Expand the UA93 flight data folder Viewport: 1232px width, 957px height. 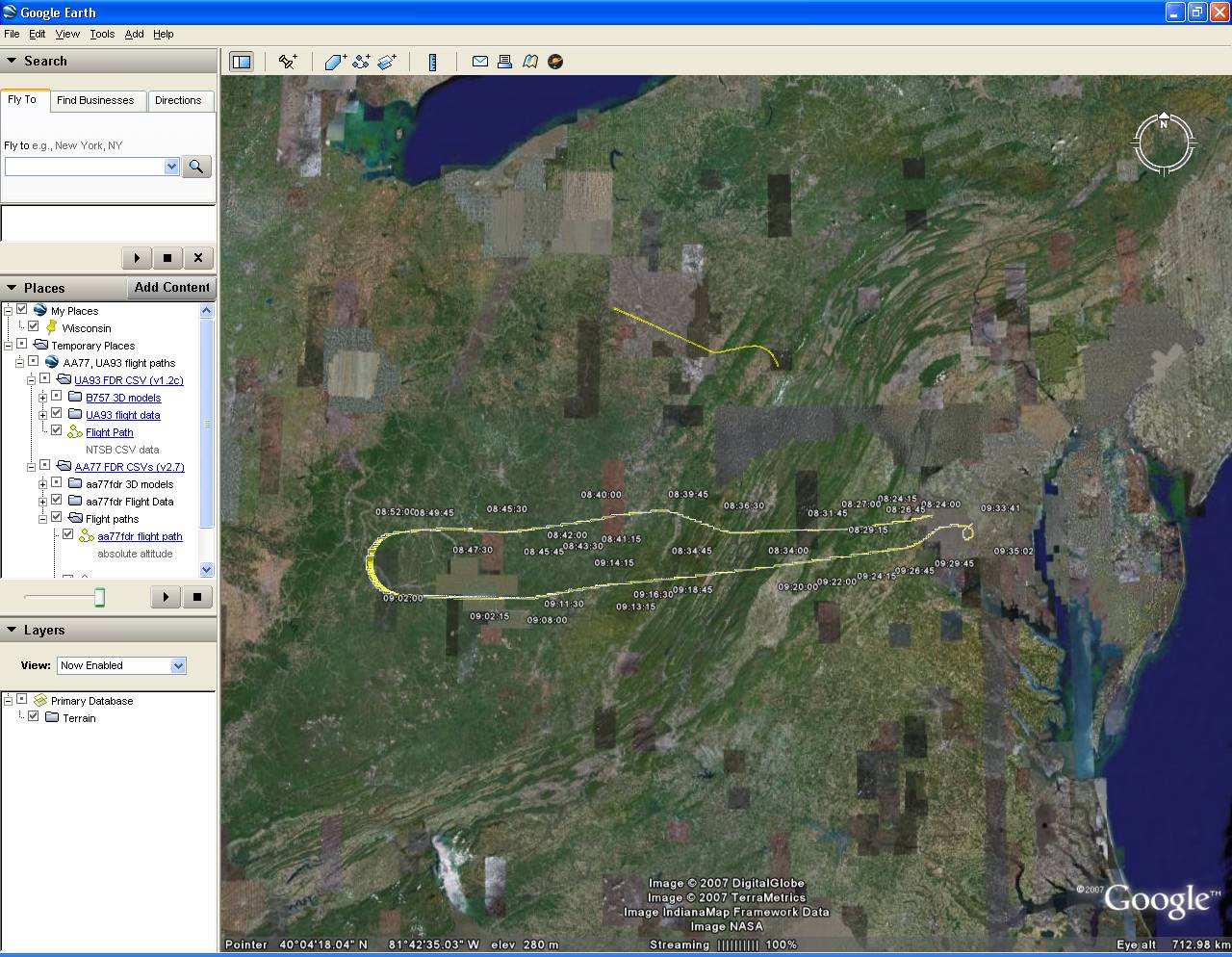pos(42,415)
